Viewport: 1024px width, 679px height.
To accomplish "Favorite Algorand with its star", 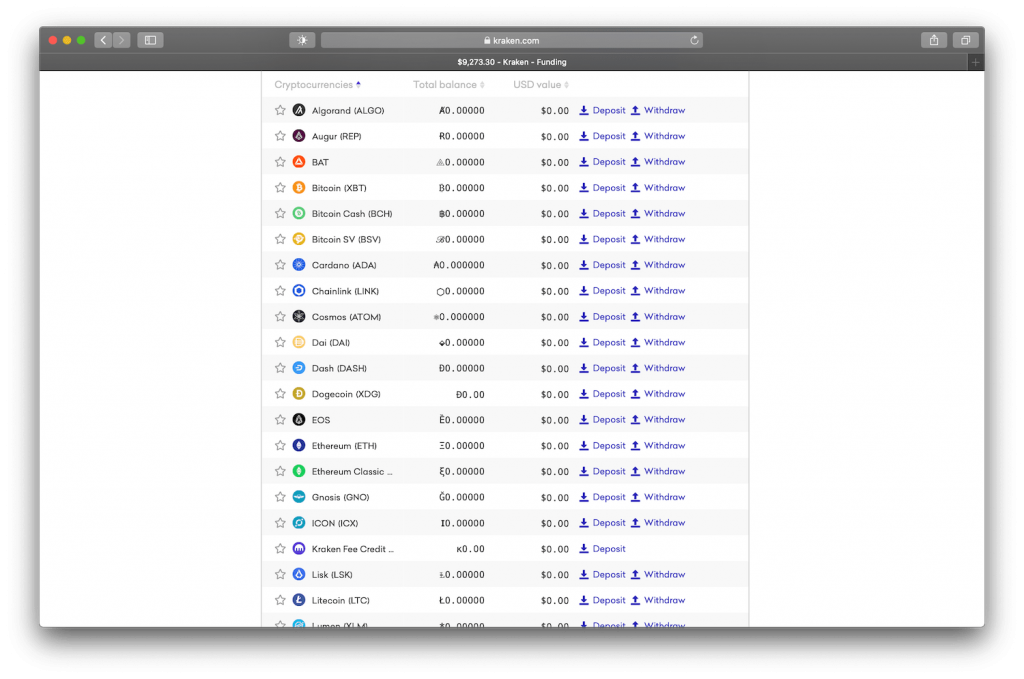I will 280,110.
